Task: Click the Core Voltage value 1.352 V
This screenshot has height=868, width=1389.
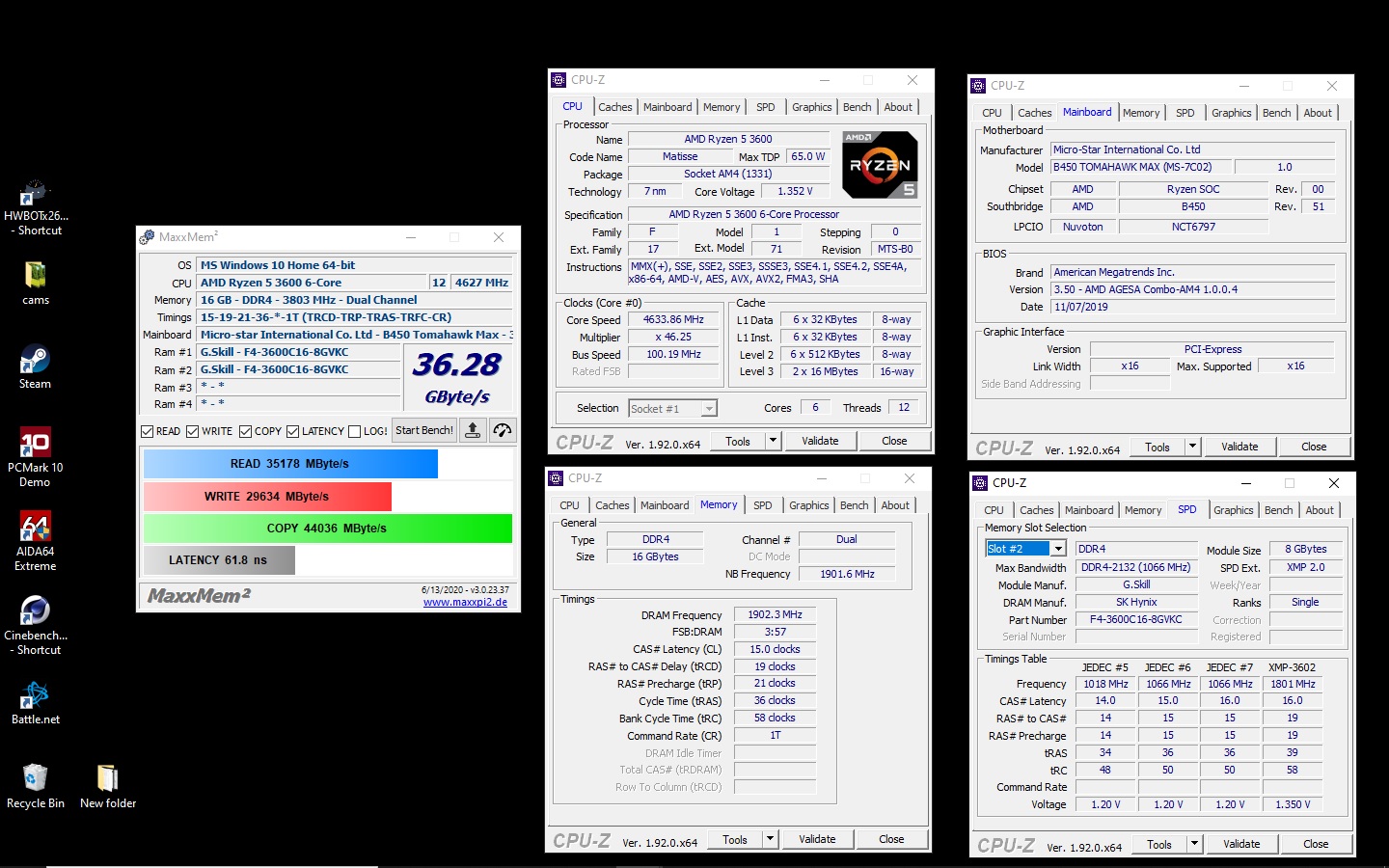Action: [x=796, y=192]
